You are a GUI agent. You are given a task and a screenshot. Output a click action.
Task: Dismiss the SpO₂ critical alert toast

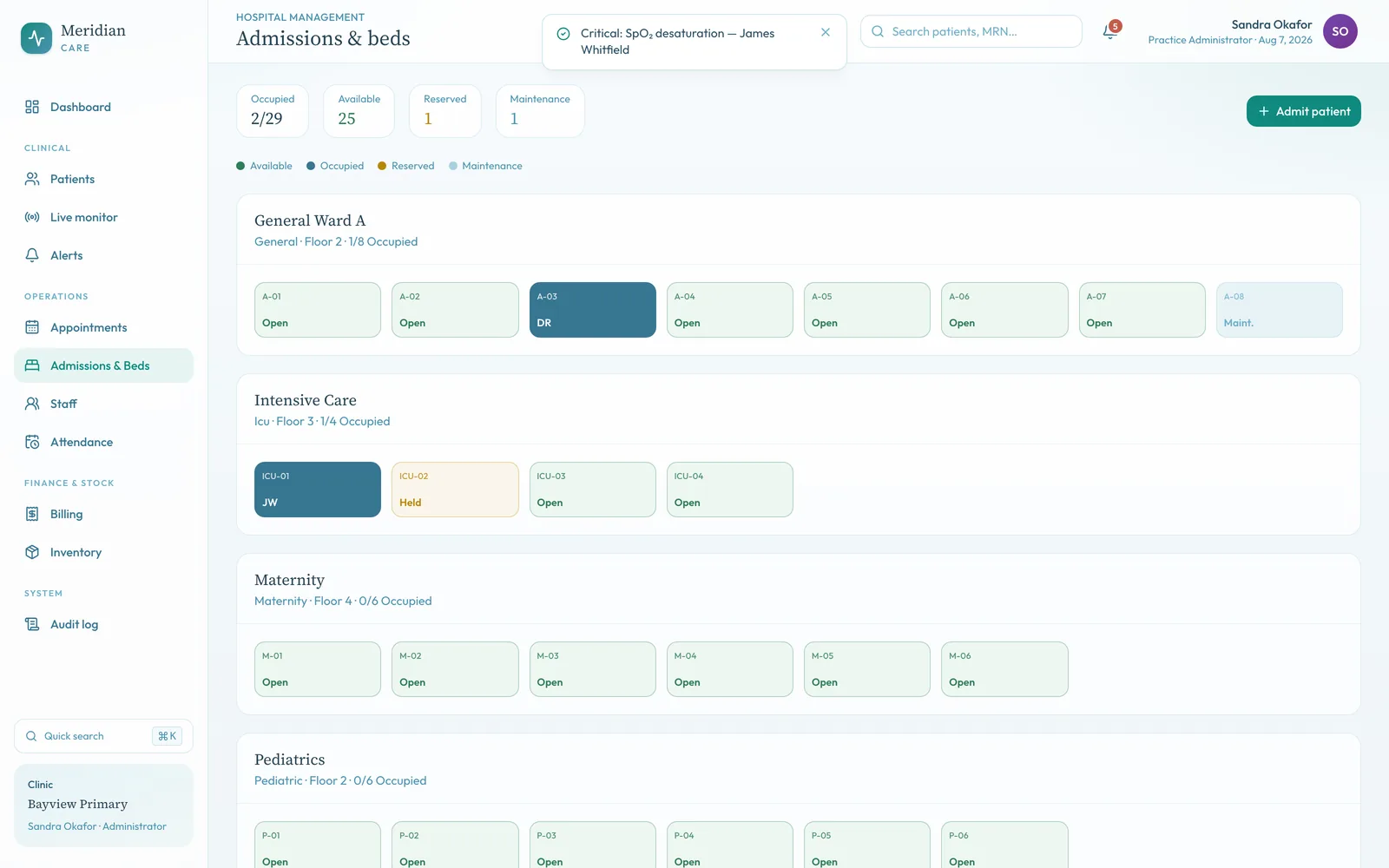pyautogui.click(x=826, y=32)
